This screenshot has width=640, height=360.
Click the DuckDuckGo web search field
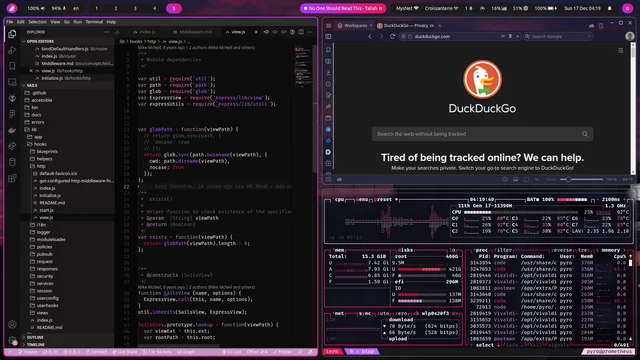[x=482, y=134]
